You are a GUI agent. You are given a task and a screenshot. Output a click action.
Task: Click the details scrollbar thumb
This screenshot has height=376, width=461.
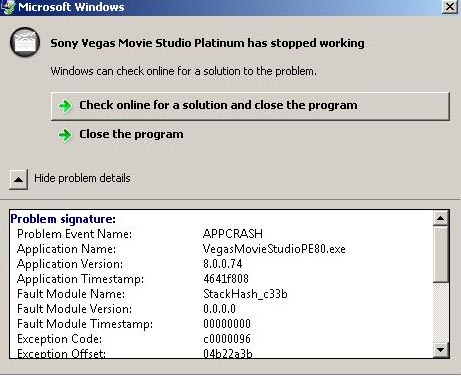(x=440, y=255)
